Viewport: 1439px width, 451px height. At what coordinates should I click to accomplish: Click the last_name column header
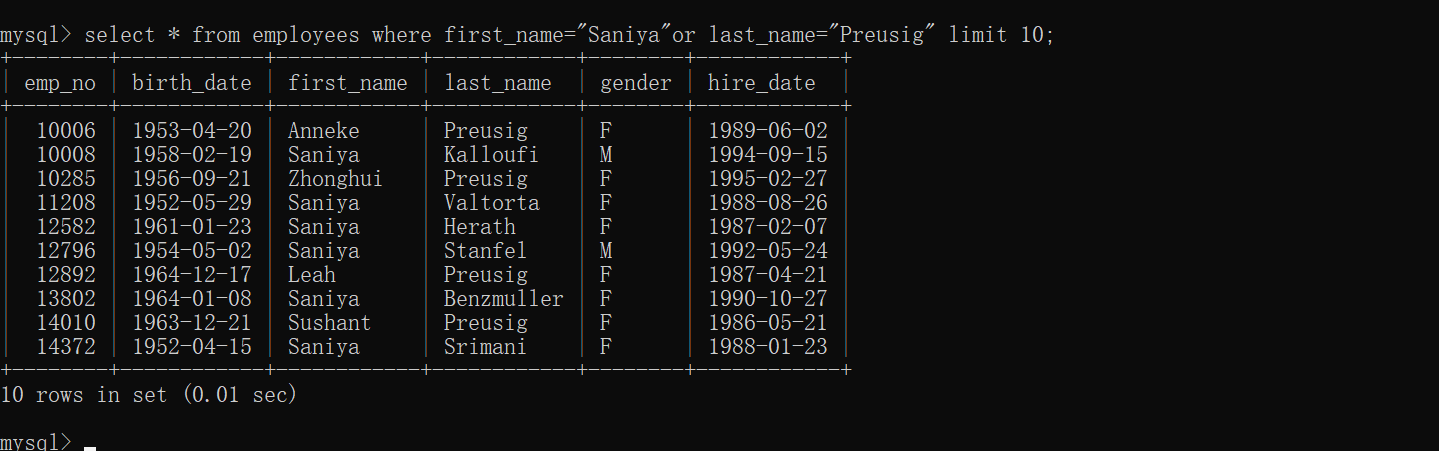498,83
